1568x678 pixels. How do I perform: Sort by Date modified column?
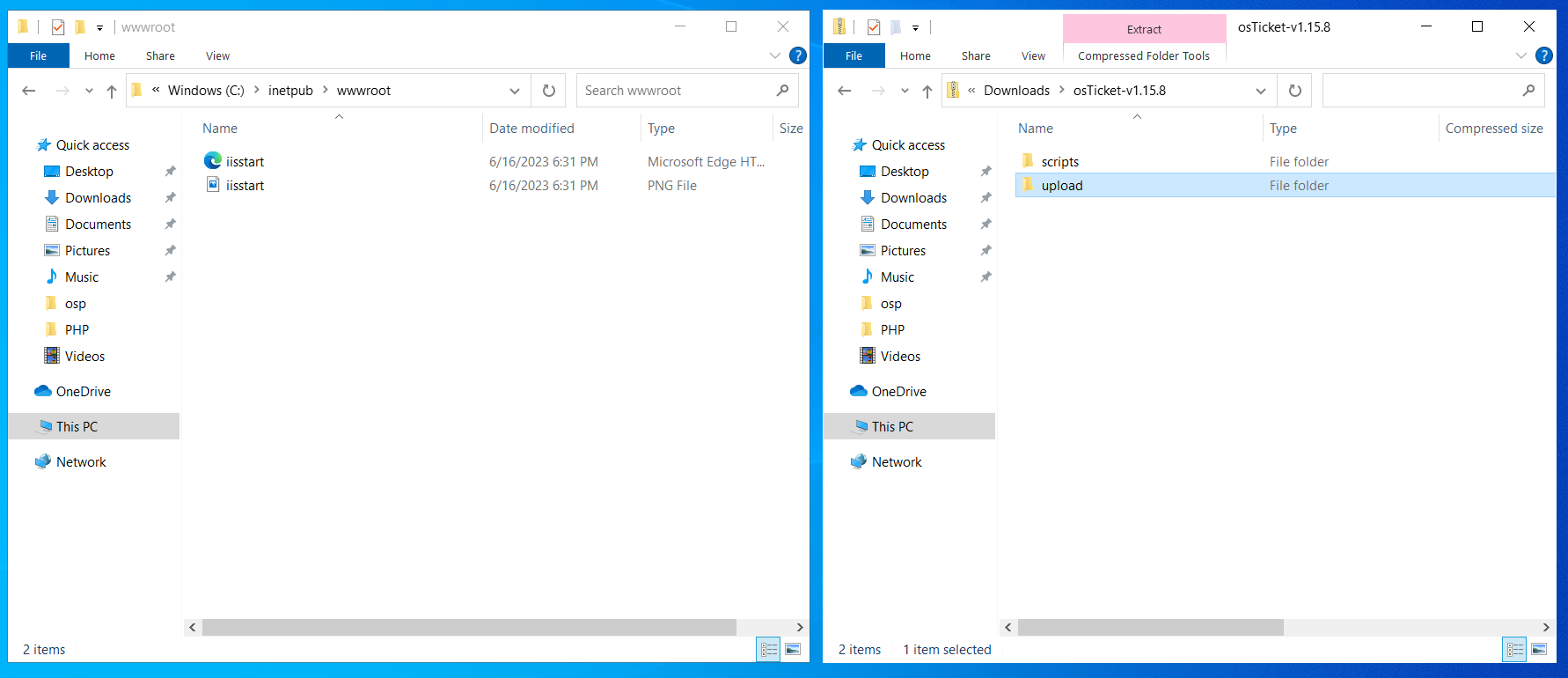click(x=531, y=129)
